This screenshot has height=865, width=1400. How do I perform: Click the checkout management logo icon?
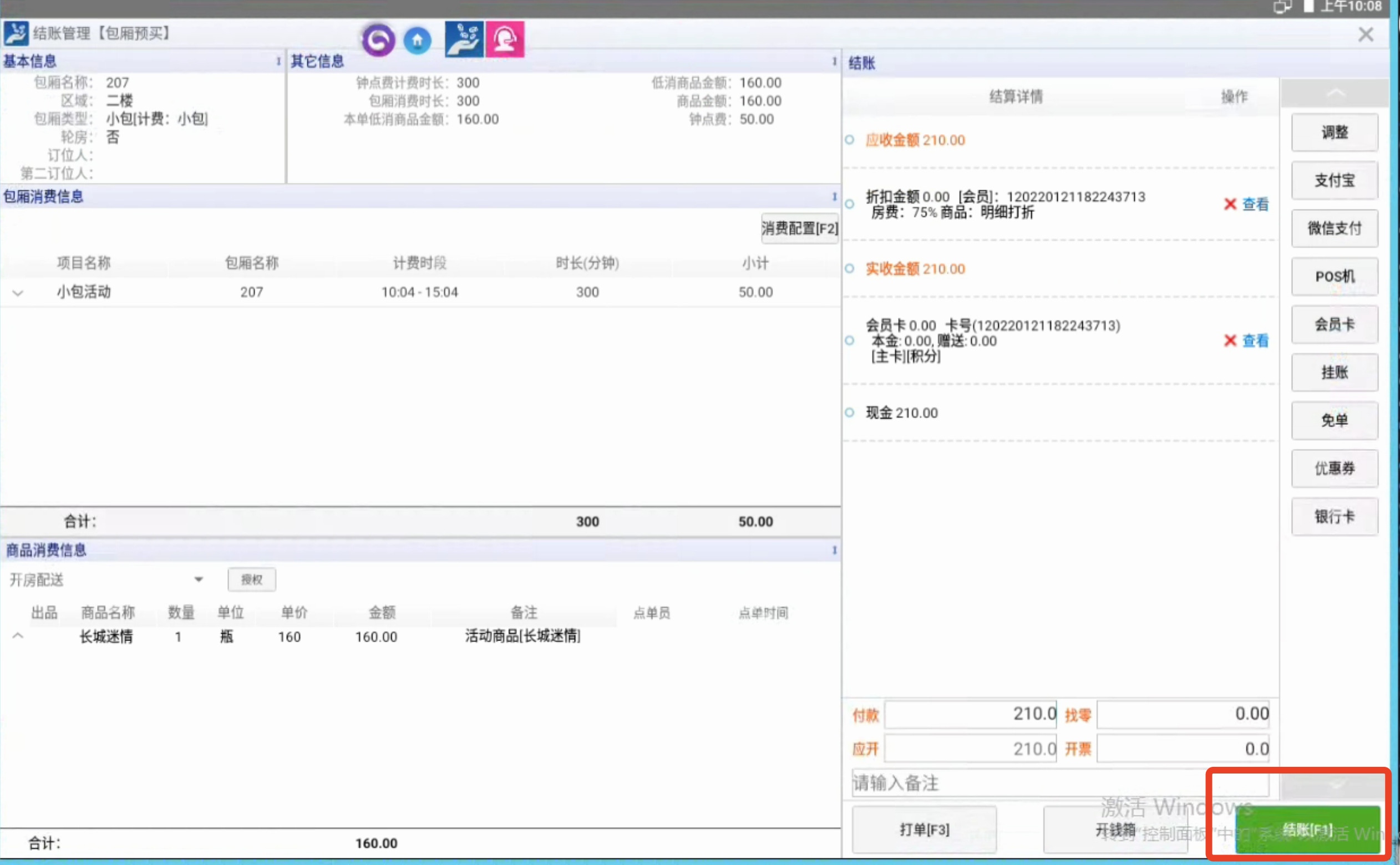[x=16, y=33]
